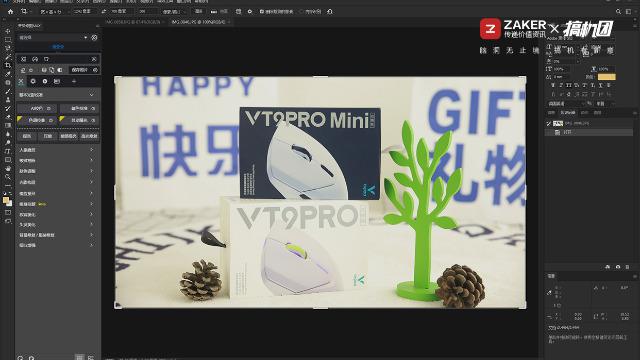The width and height of the screenshot is (640, 360).
Task: Toggle delete cropped pixels checkbox
Action: (262, 11)
